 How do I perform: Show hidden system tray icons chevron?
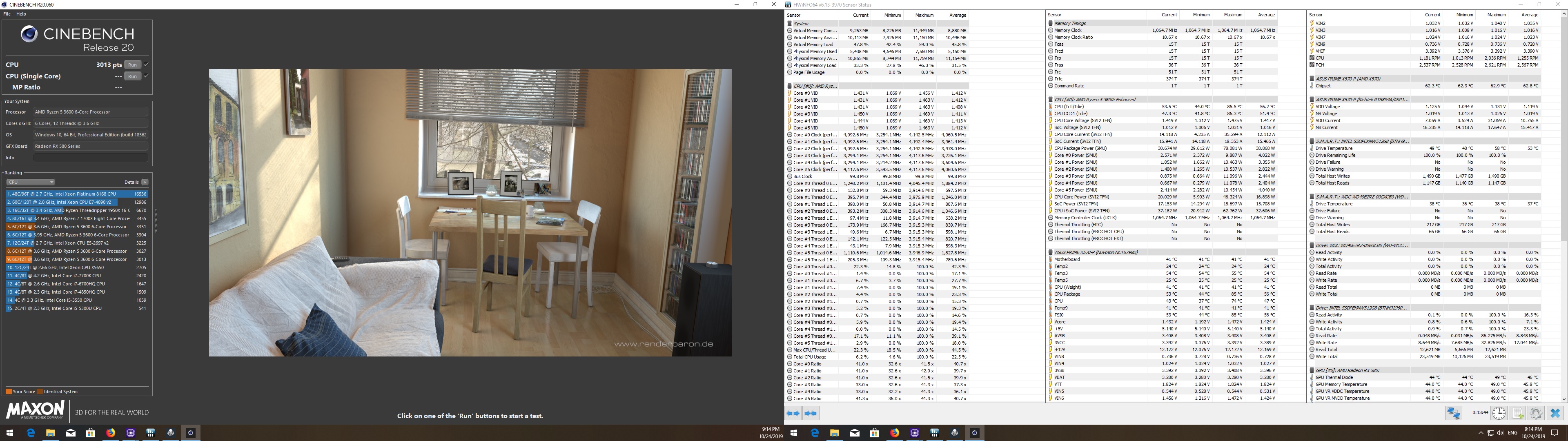1481,432
